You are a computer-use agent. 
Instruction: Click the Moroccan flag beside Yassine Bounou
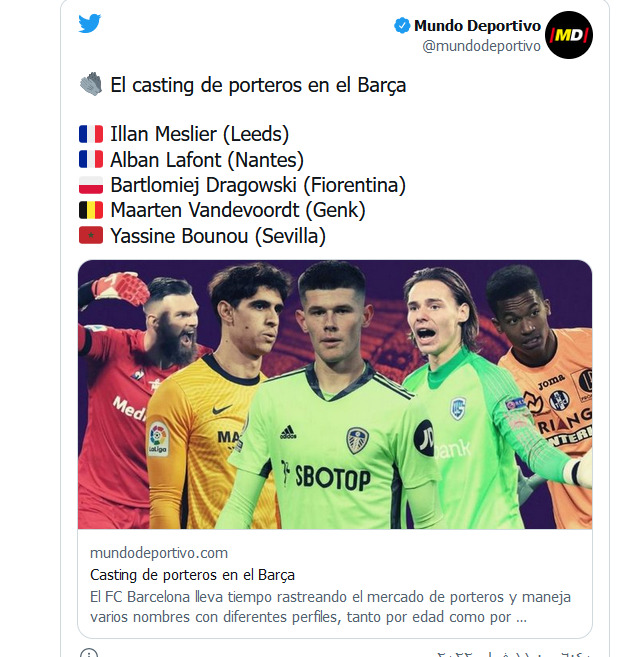[x=90, y=236]
